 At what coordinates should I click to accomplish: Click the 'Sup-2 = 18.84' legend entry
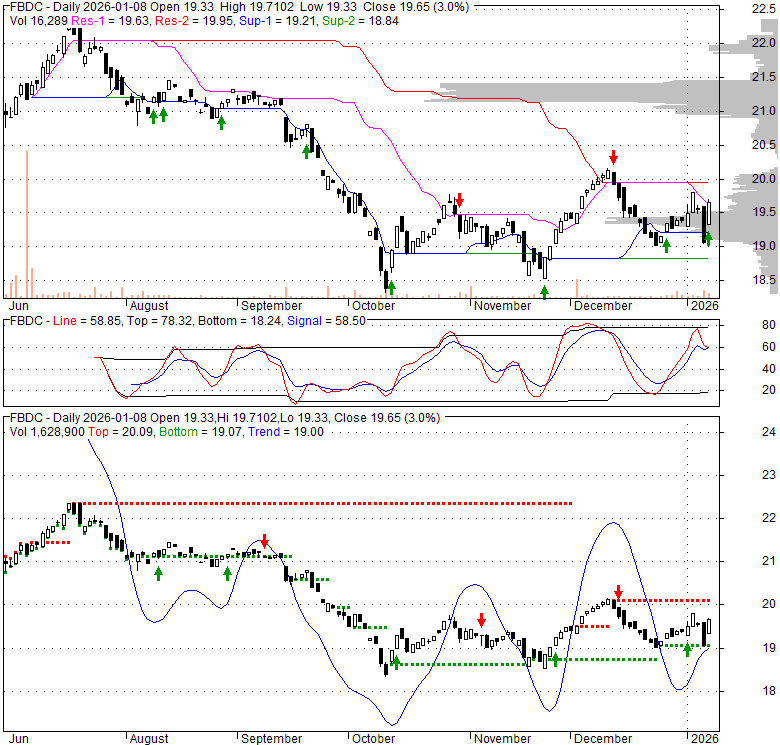click(x=360, y=21)
